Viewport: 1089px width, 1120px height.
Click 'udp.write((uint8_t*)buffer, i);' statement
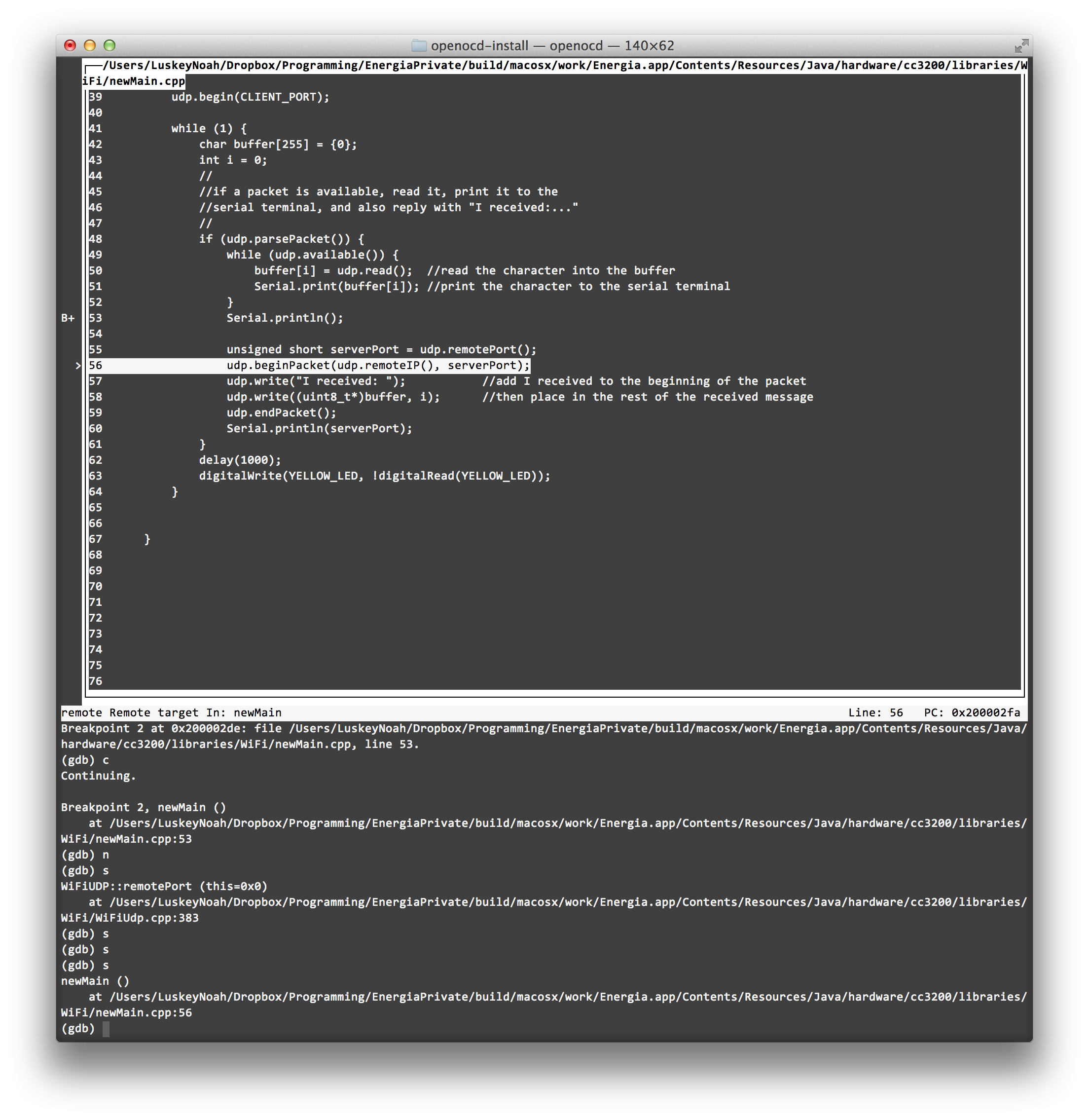coord(333,397)
